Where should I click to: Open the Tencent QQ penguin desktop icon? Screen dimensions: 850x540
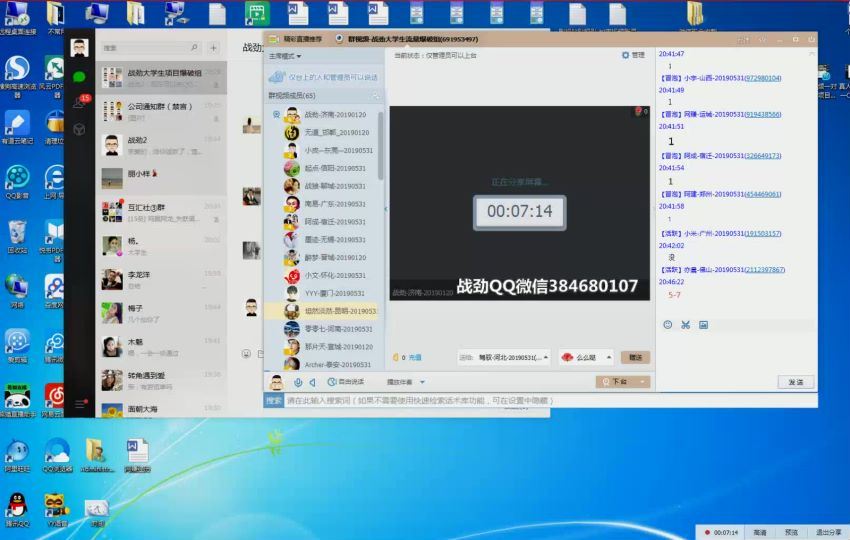tap(17, 510)
